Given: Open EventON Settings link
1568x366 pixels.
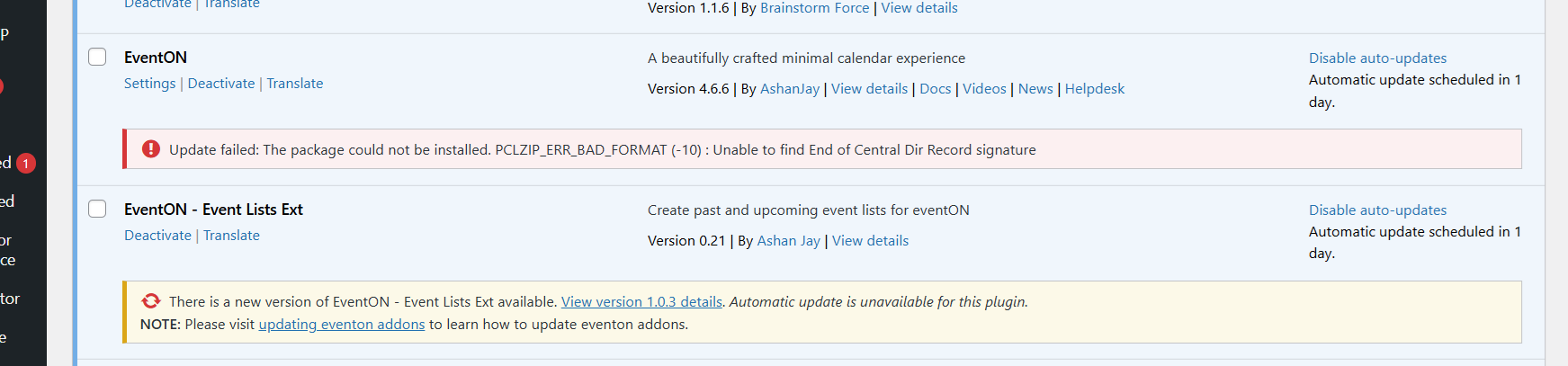Looking at the screenshot, I should [149, 84].
